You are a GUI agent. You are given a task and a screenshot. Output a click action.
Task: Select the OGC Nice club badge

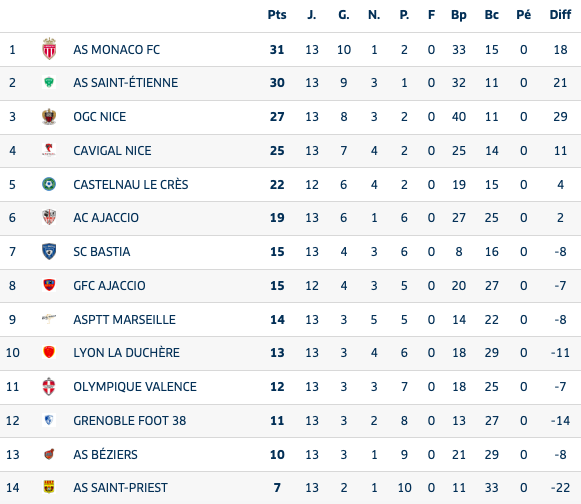click(49, 116)
